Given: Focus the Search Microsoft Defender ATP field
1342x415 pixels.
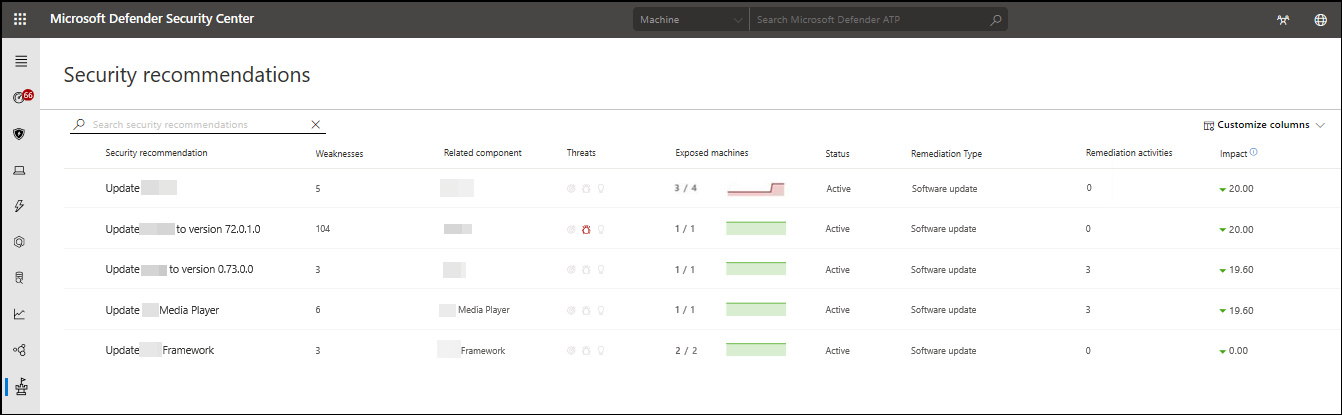Looking at the screenshot, I should point(870,19).
